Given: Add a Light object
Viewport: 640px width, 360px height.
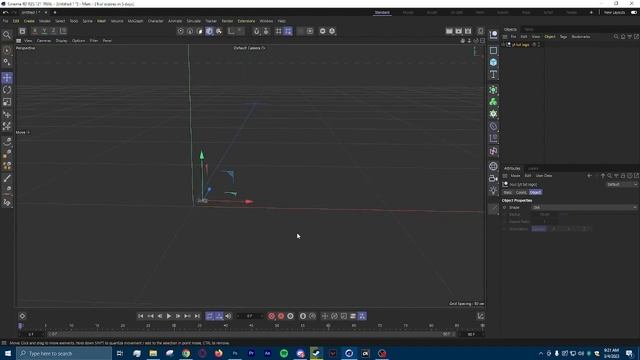Looking at the screenshot, I should click(x=493, y=190).
